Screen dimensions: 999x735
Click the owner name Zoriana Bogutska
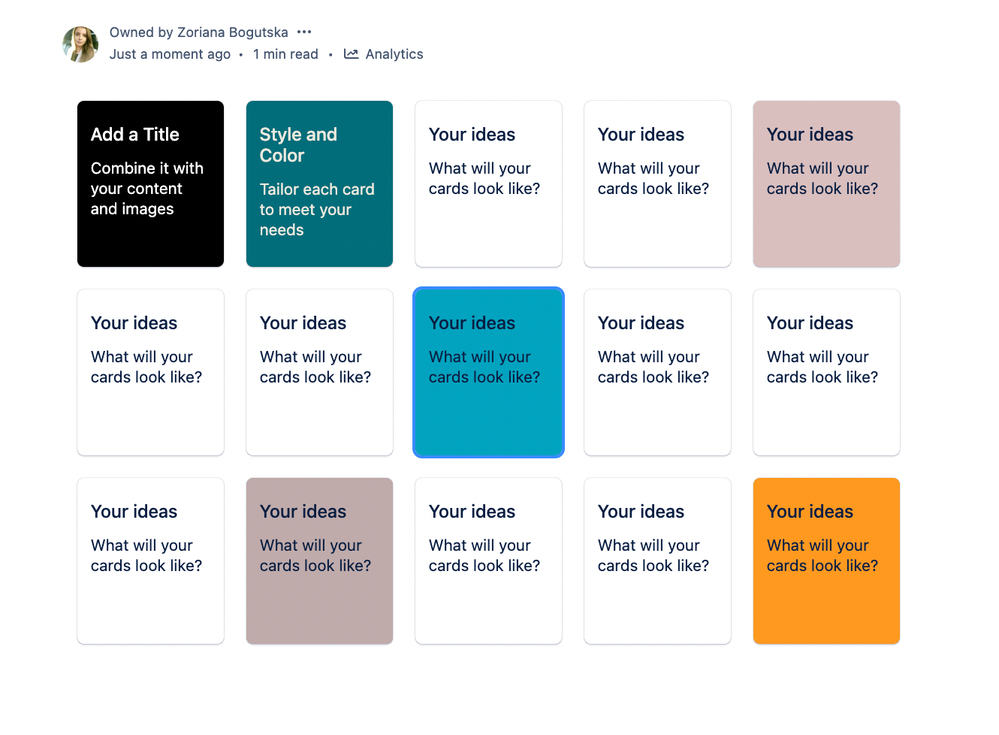point(232,32)
